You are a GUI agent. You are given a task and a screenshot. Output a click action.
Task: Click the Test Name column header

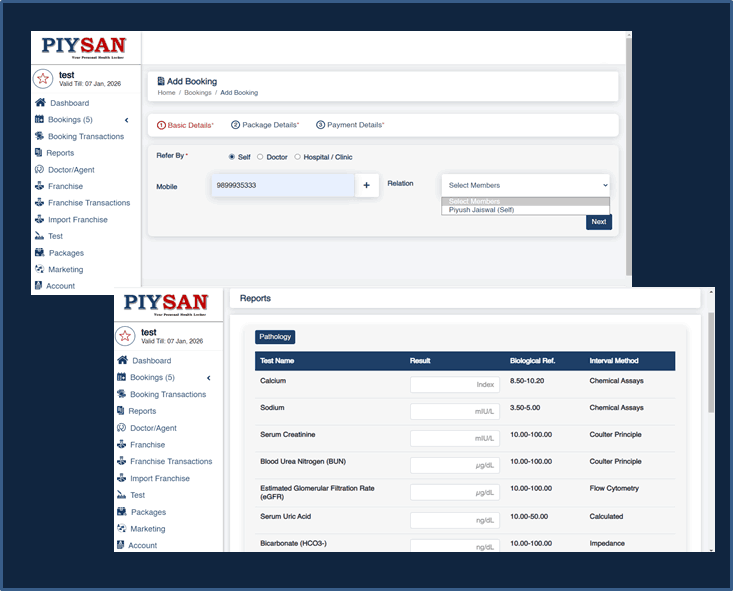(x=277, y=360)
